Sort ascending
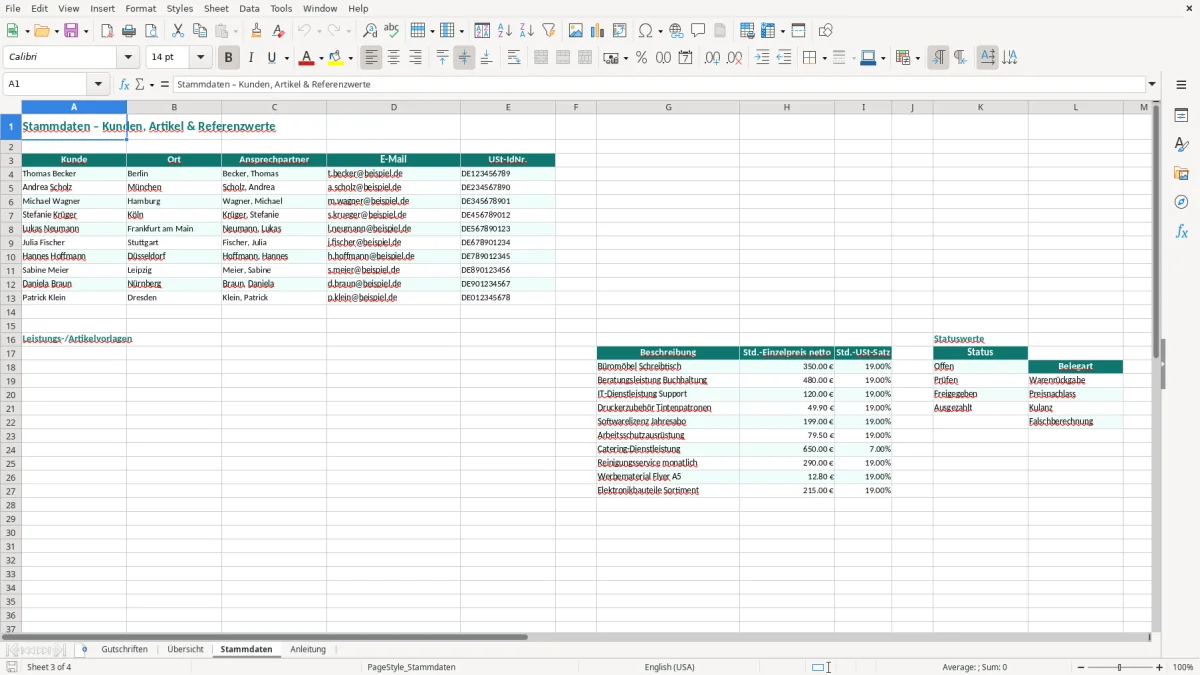Image resolution: width=1200 pixels, height=675 pixels. point(505,31)
